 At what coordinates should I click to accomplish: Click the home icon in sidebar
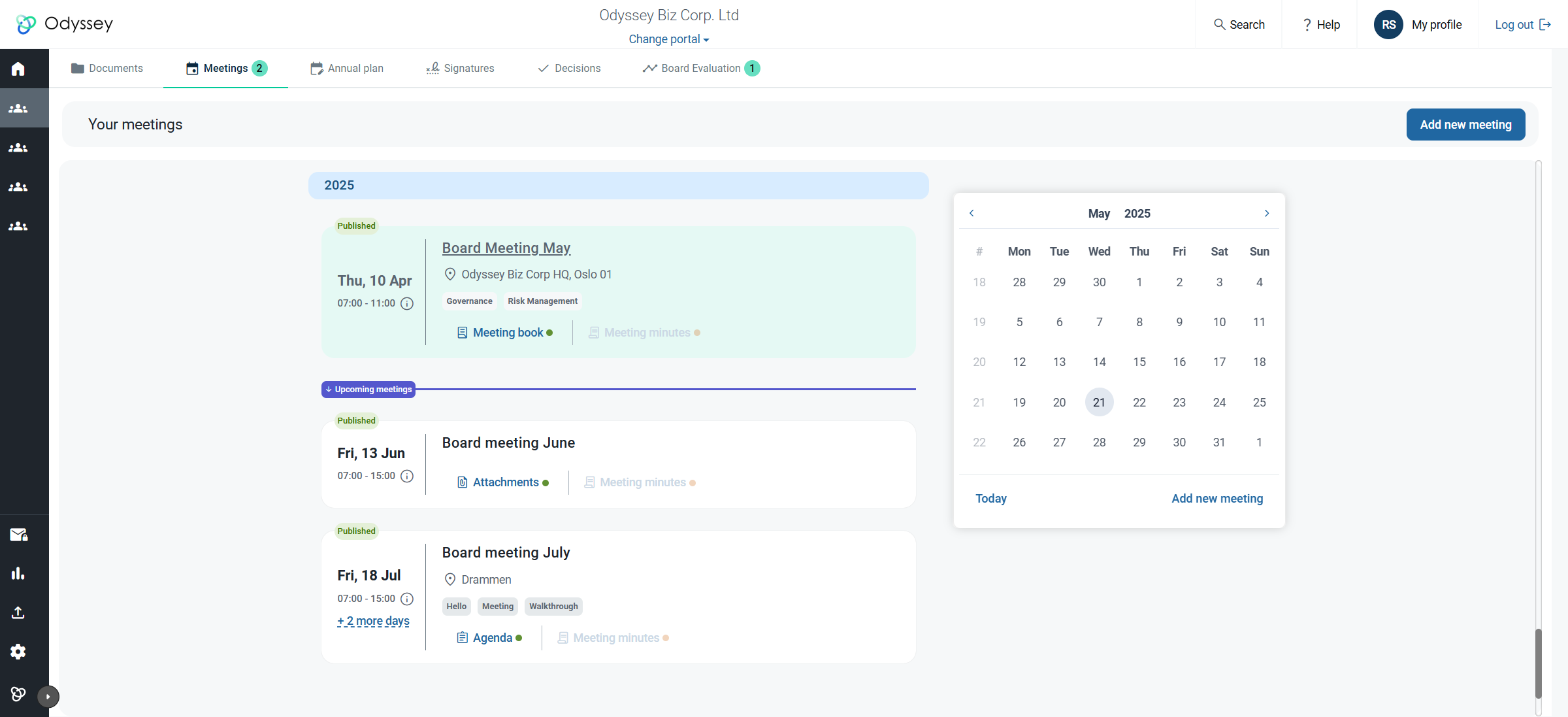(x=18, y=69)
